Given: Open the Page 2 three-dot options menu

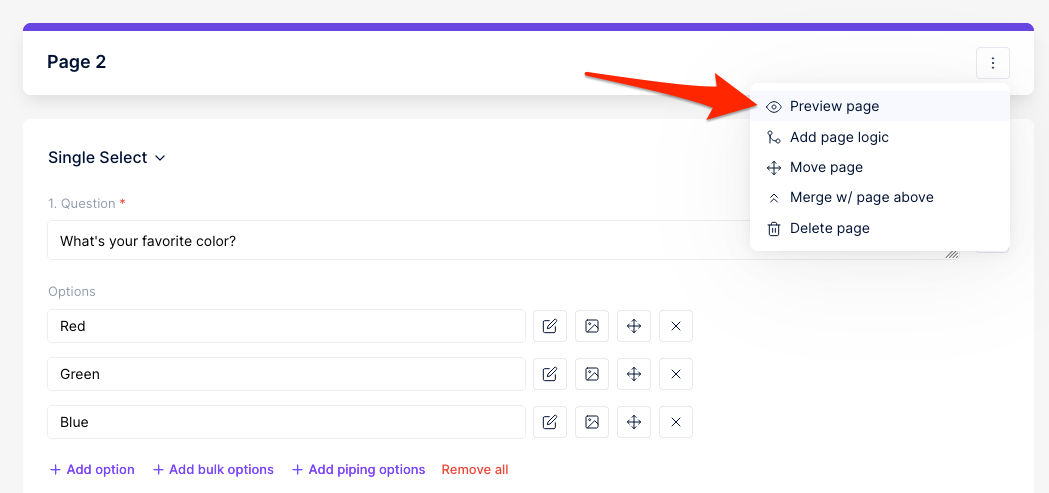Looking at the screenshot, I should 993,64.
